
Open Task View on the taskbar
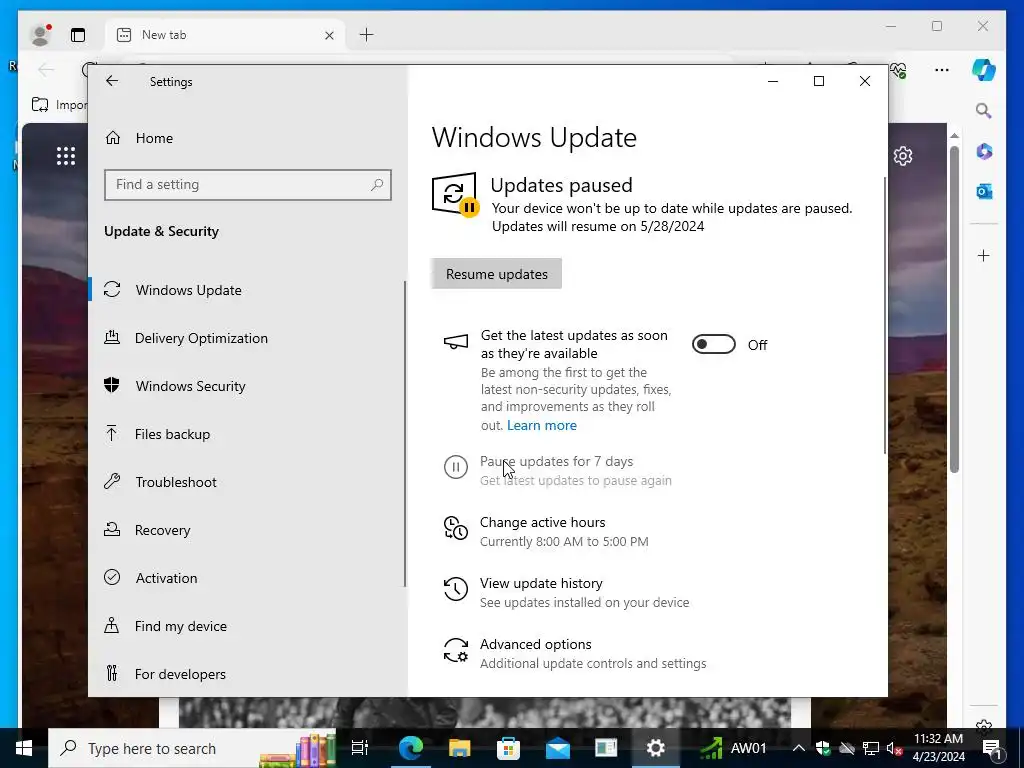(360, 748)
